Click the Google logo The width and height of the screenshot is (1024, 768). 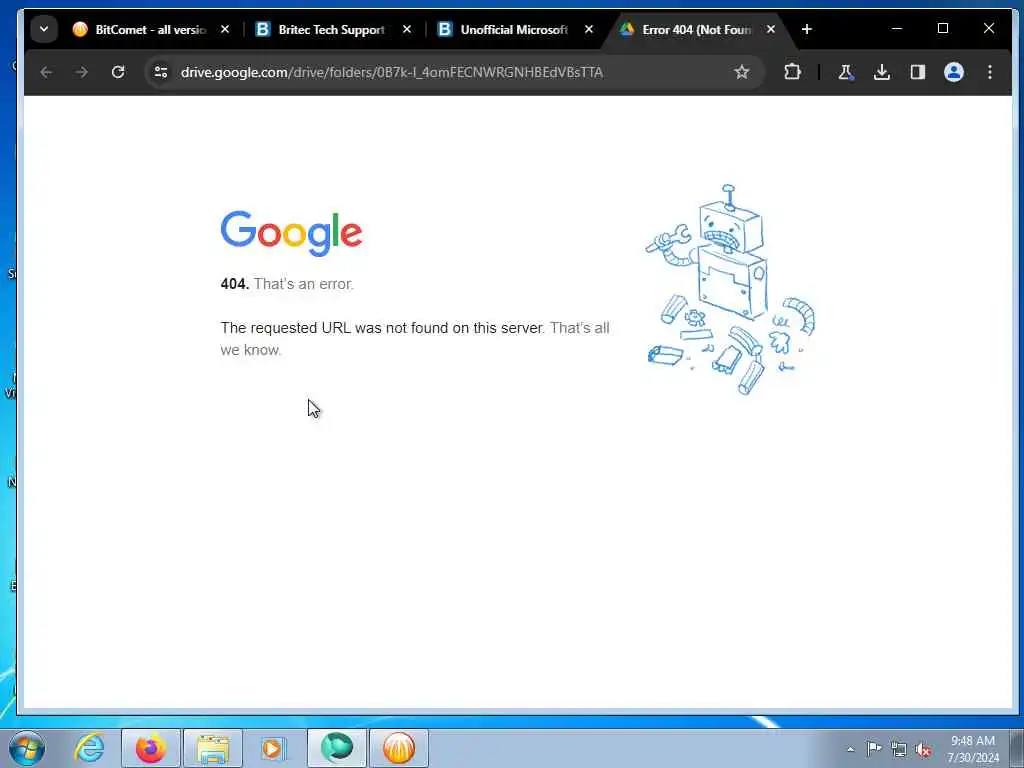click(x=291, y=233)
